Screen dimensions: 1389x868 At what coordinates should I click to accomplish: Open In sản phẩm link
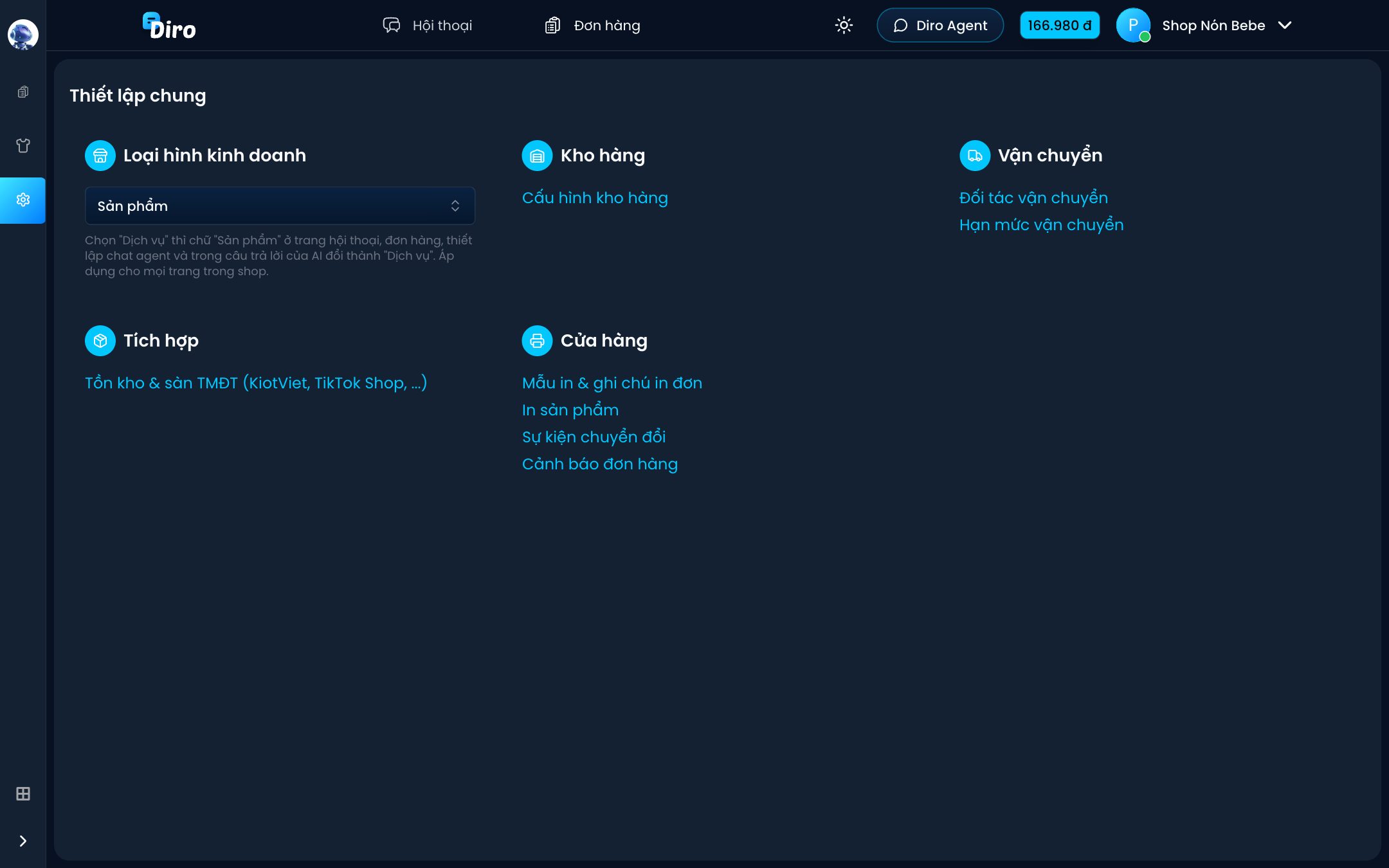click(570, 410)
